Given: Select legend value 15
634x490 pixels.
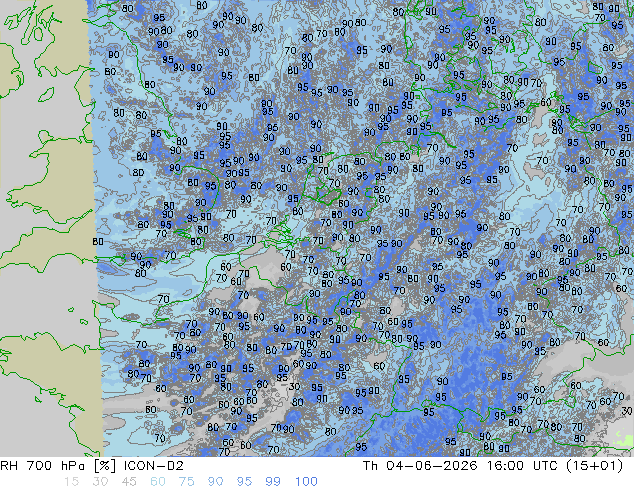Looking at the screenshot, I should click(71, 482).
